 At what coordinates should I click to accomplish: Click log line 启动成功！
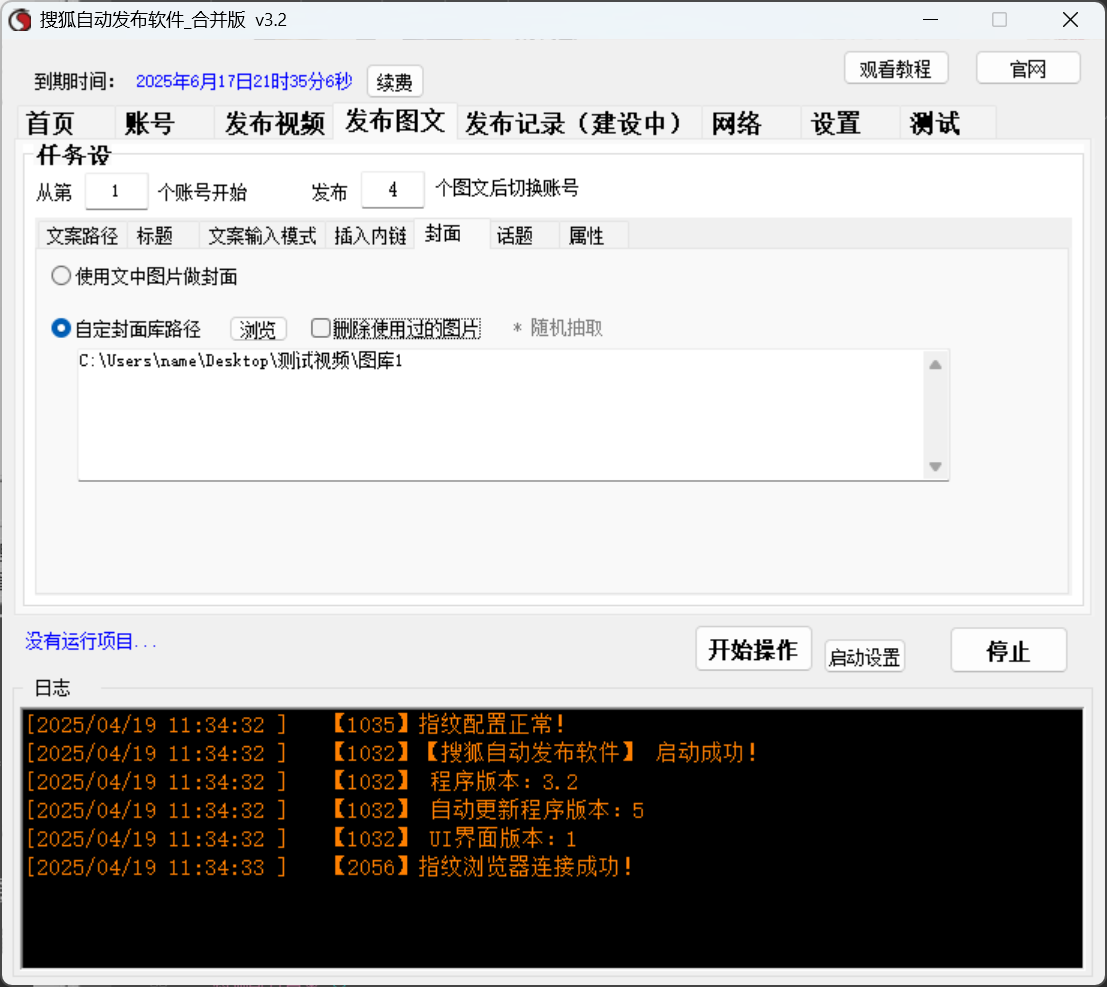[706, 753]
